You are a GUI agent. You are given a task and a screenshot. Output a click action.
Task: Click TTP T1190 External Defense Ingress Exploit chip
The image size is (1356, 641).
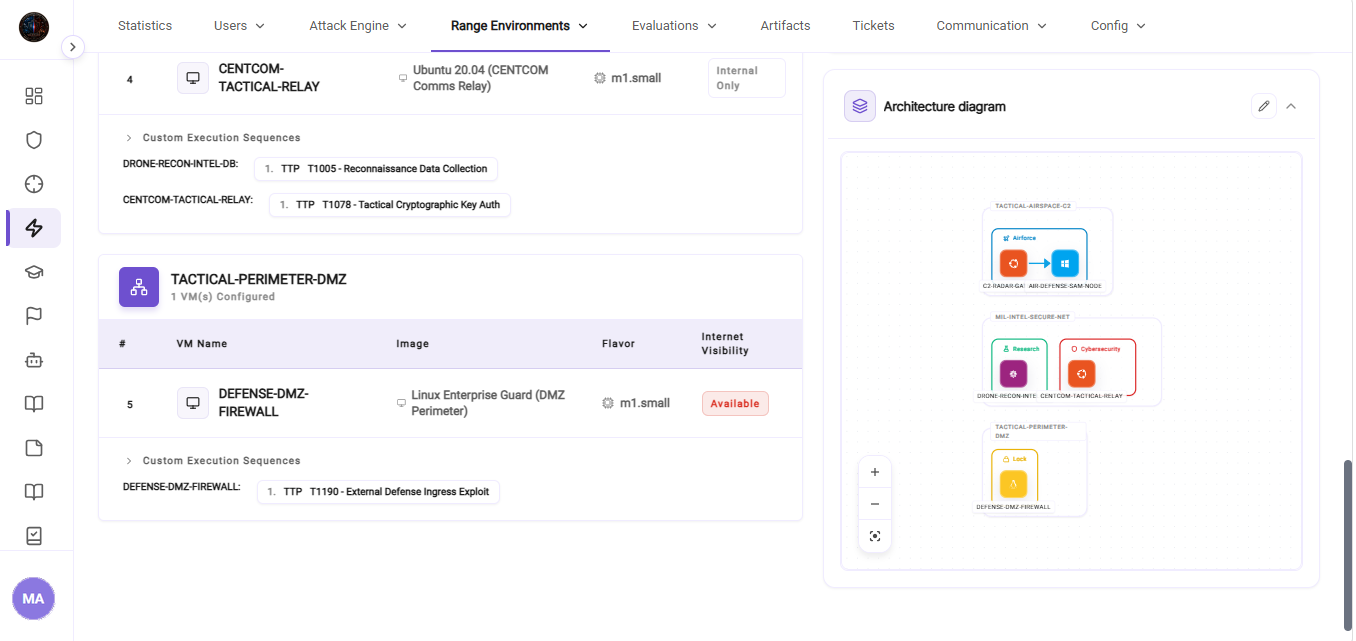coord(378,492)
